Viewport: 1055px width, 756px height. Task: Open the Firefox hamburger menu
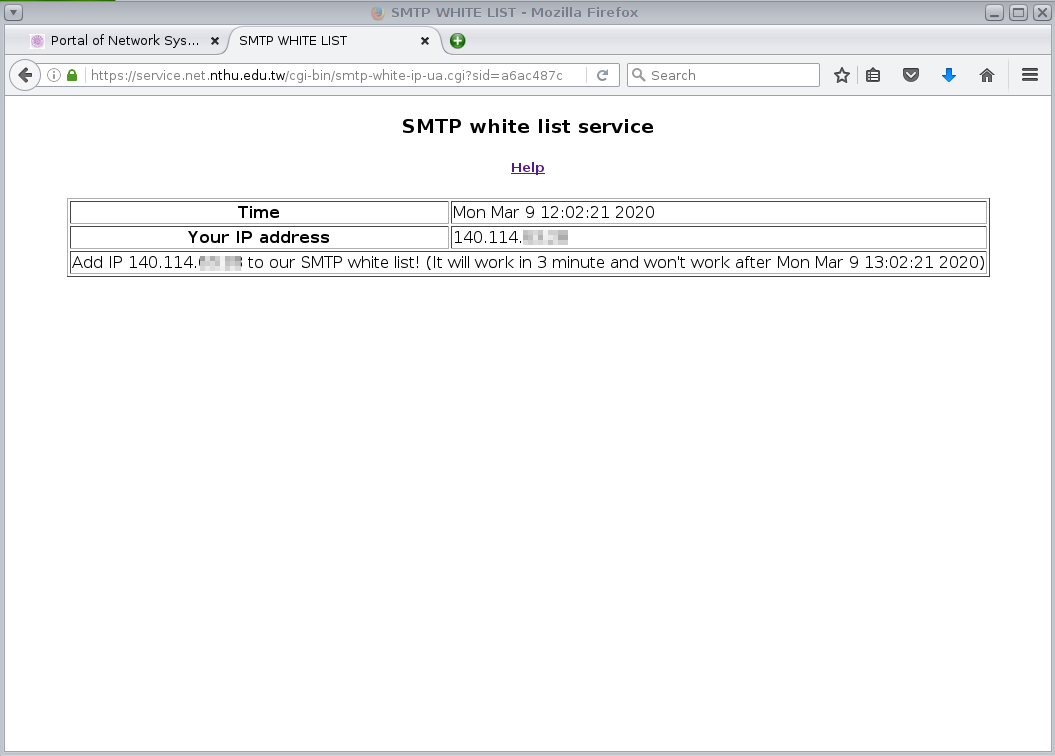coord(1030,75)
